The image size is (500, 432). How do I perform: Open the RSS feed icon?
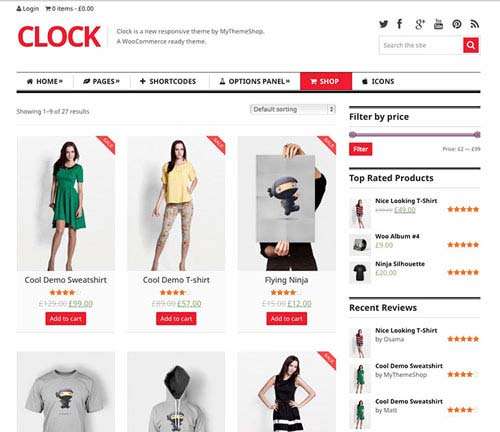[x=475, y=24]
